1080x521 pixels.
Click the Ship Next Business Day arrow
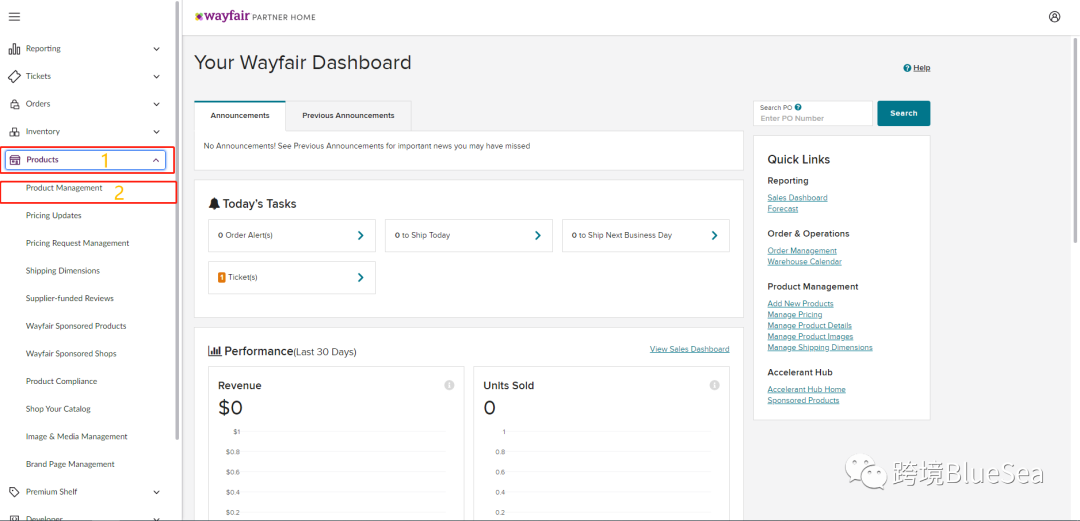coord(714,236)
